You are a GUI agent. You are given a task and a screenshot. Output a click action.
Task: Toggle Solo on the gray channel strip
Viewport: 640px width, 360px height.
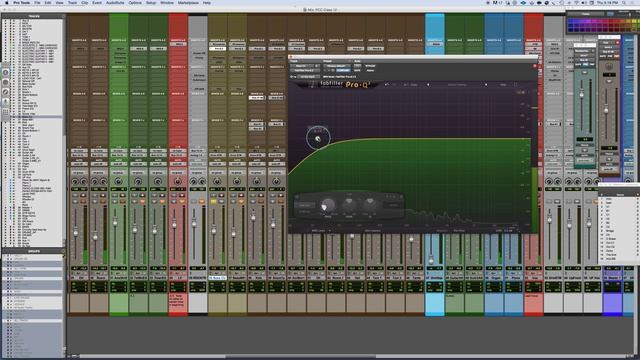(x=194, y=202)
